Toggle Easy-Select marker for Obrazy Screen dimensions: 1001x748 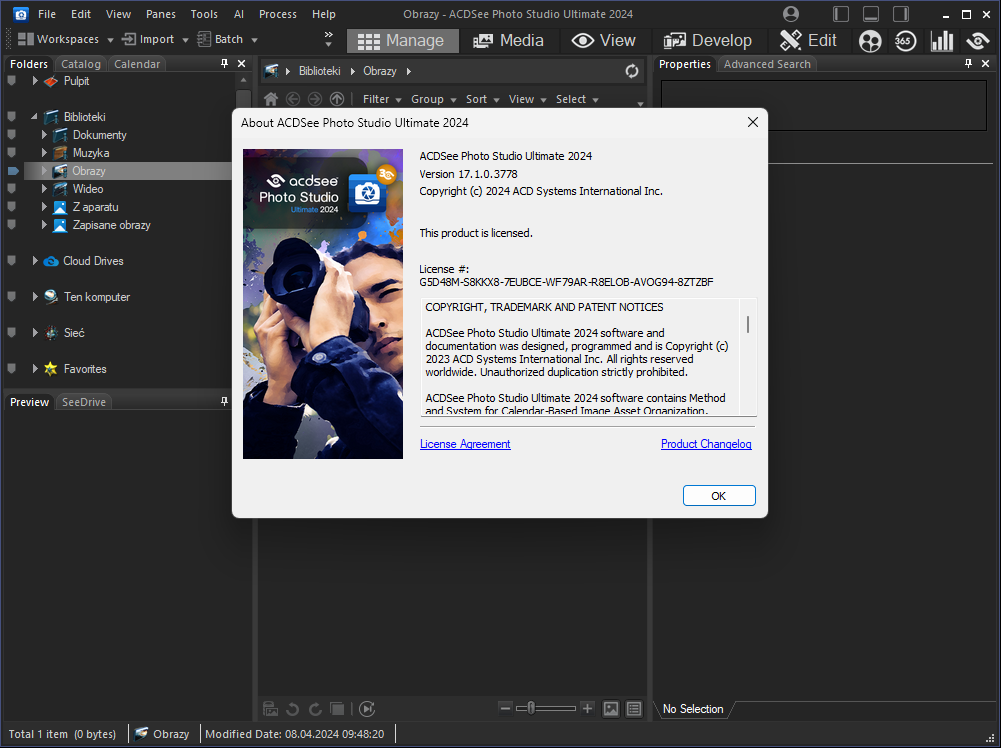point(13,171)
